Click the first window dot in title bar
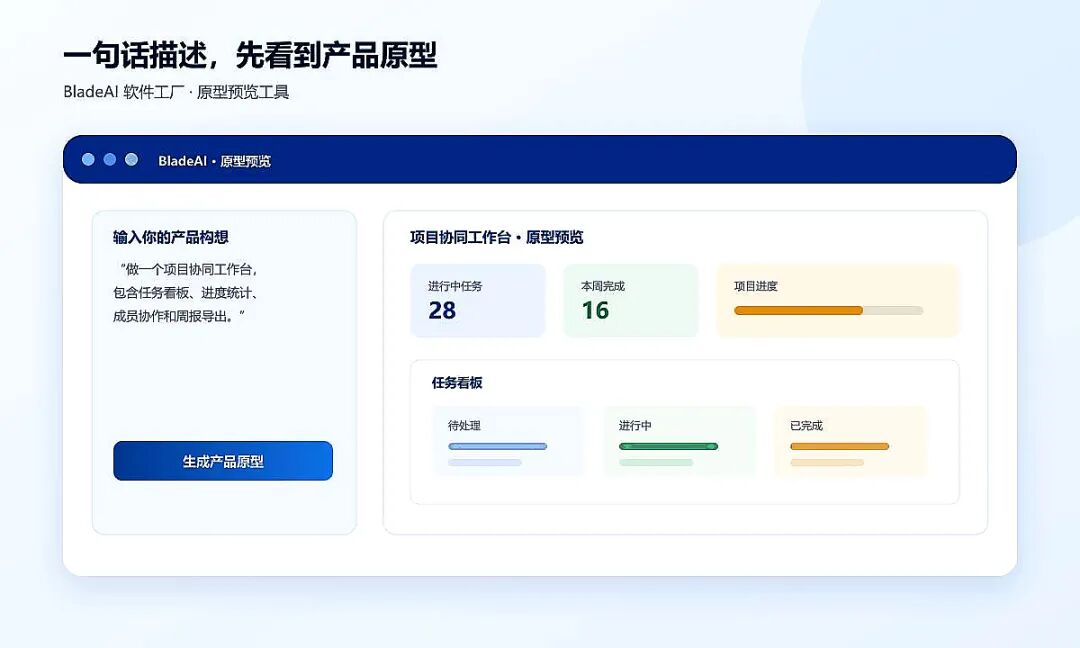The width and height of the screenshot is (1080, 648). coord(88,160)
